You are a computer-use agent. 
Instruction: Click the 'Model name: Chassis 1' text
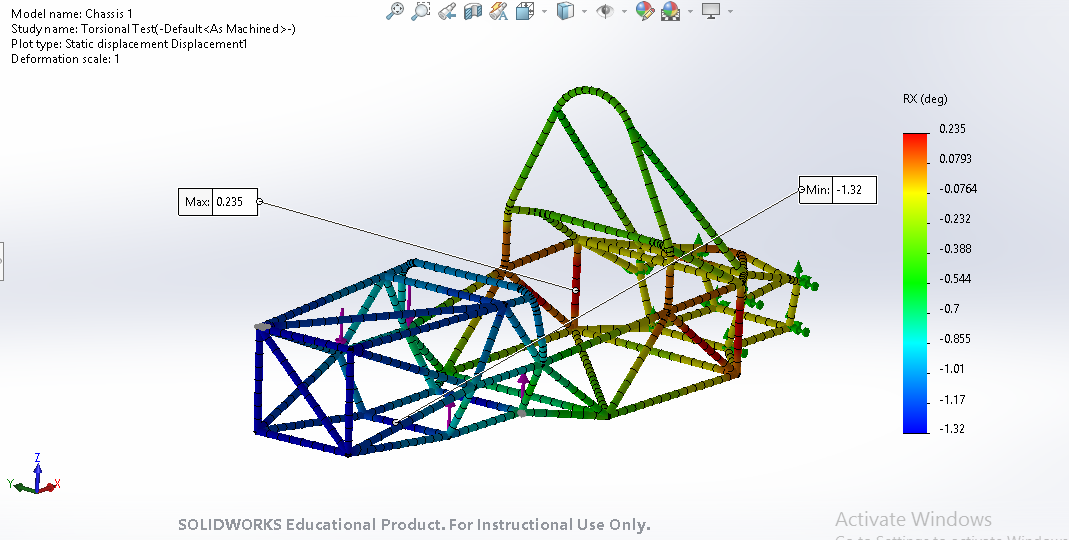click(72, 14)
